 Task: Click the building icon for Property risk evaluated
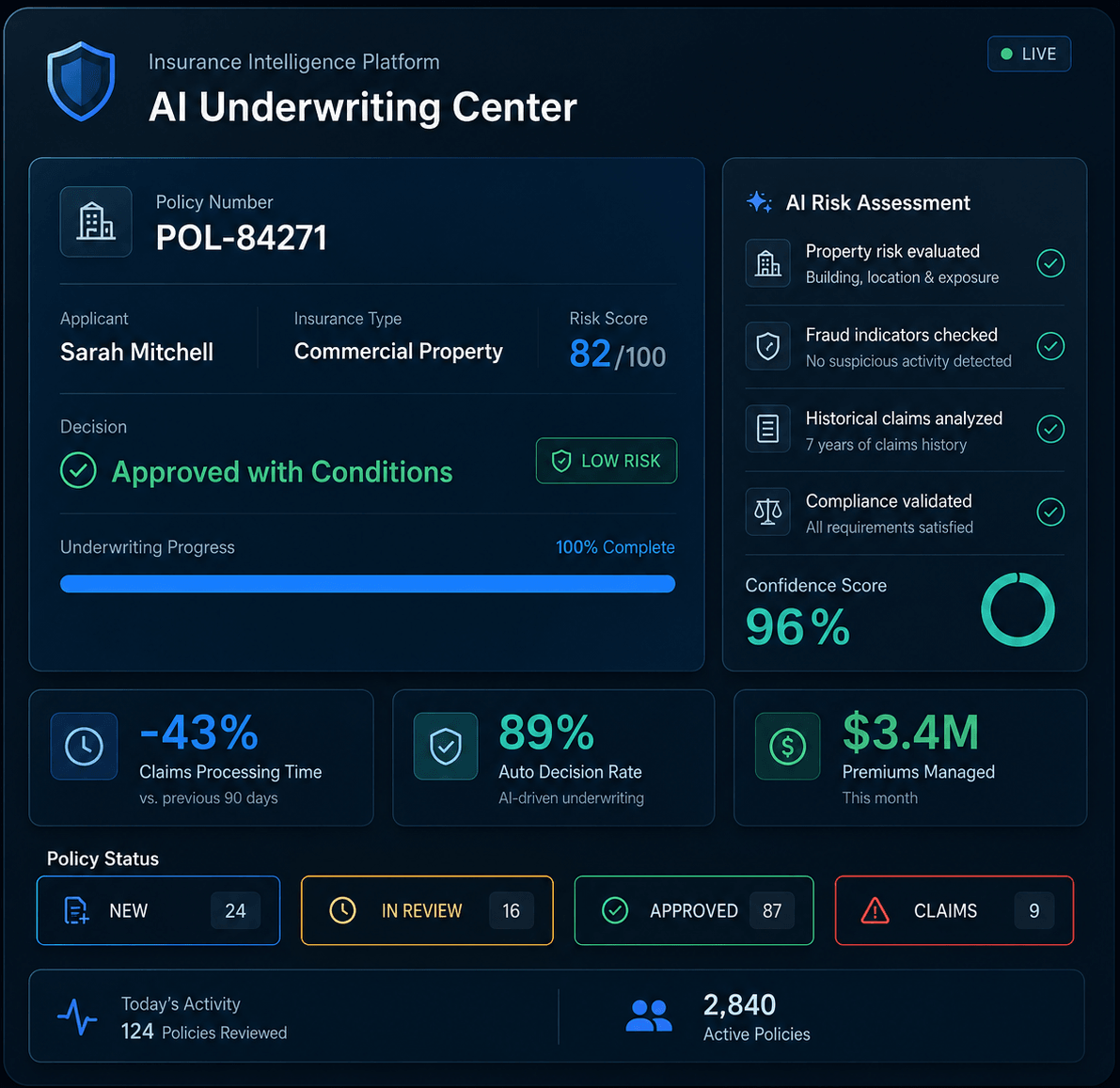click(768, 263)
